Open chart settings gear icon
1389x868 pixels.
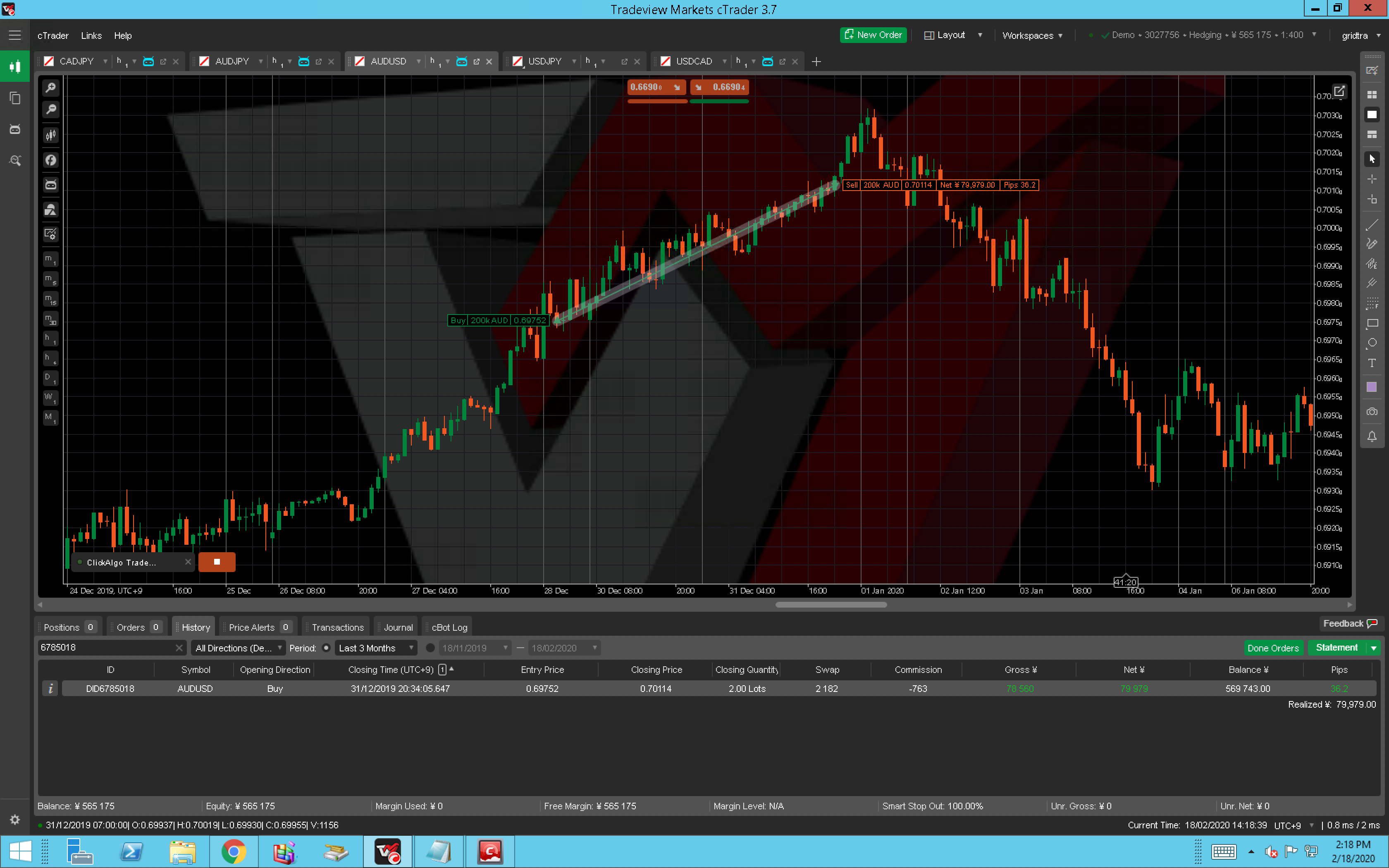[50, 234]
